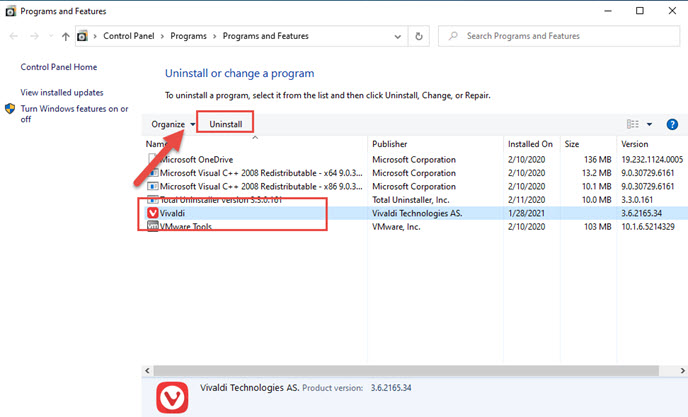The image size is (688, 417).
Task: Click the large Vivaldi logo in details pane
Action: coord(172,397)
